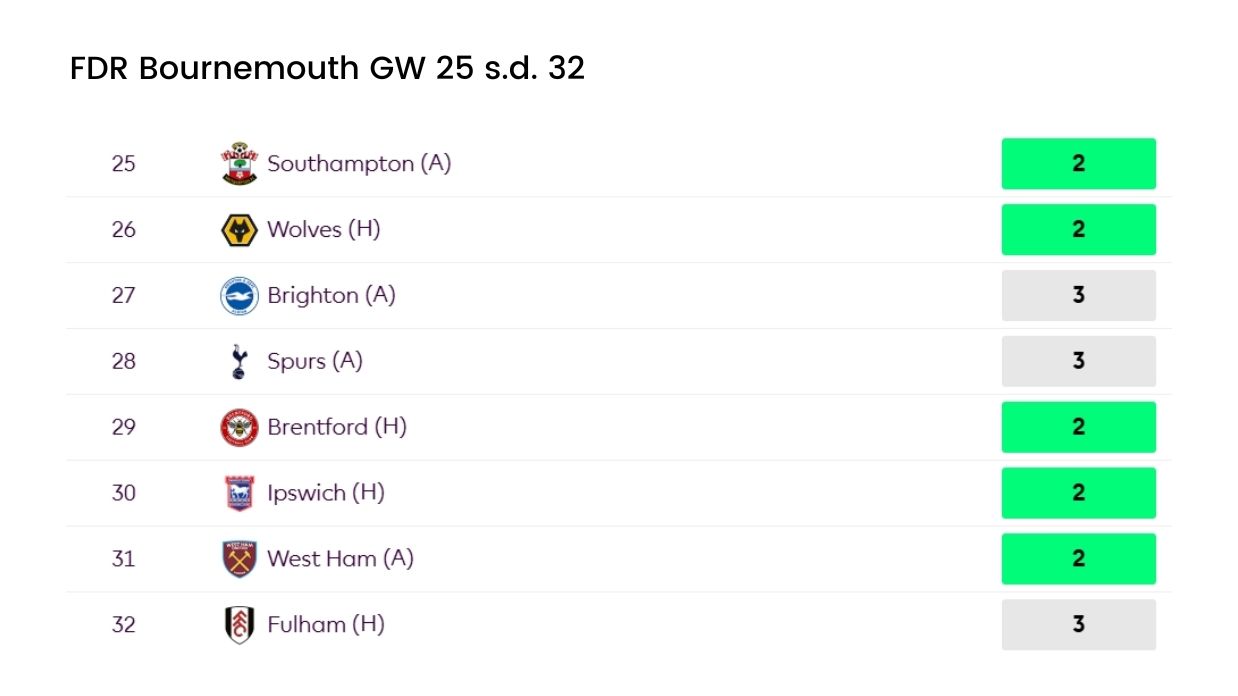Click the Wolves club crest
This screenshot has width=1238, height=696.
(239, 230)
